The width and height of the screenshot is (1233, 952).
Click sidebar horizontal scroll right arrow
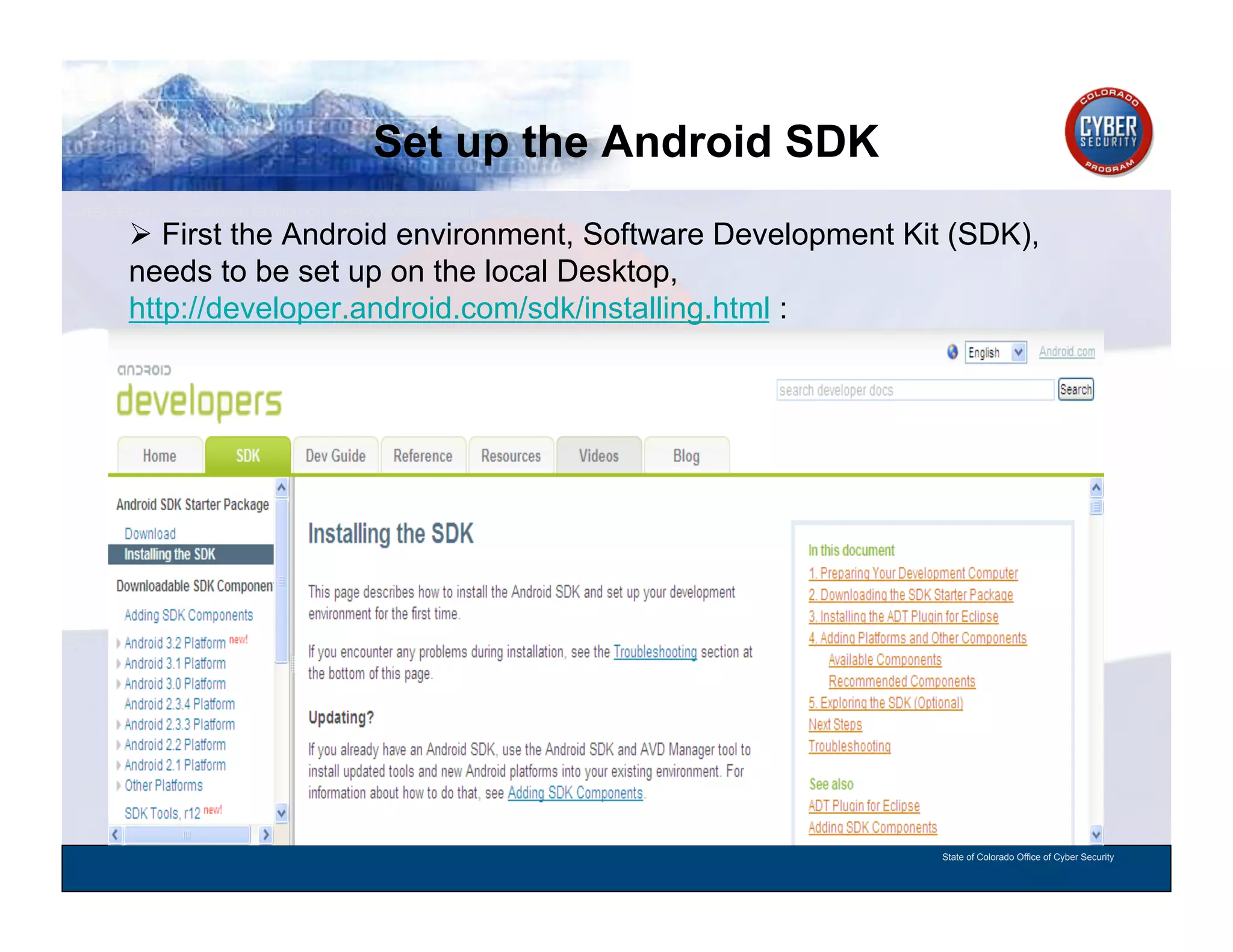pos(266,835)
